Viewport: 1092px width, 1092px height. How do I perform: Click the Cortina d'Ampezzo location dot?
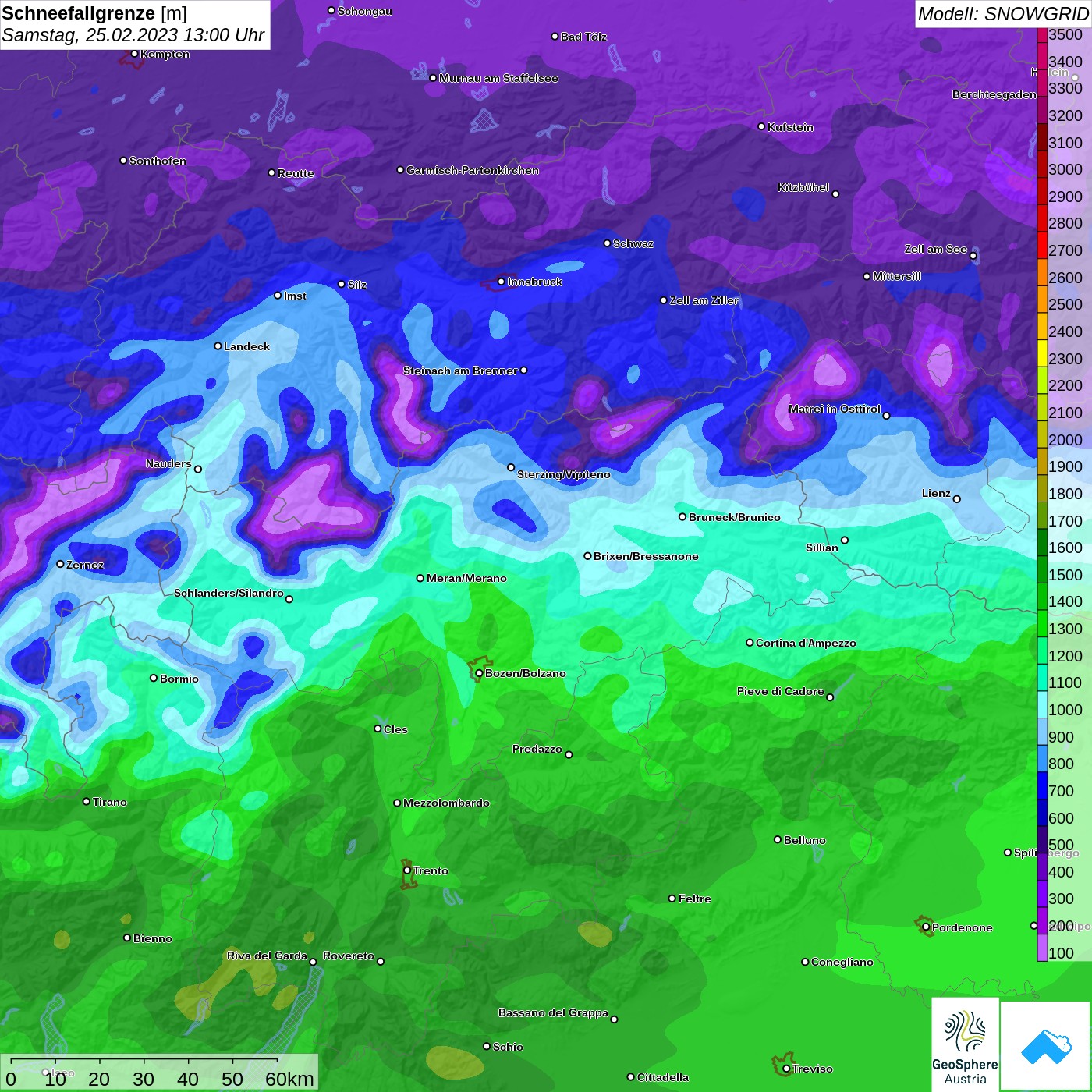750,643
